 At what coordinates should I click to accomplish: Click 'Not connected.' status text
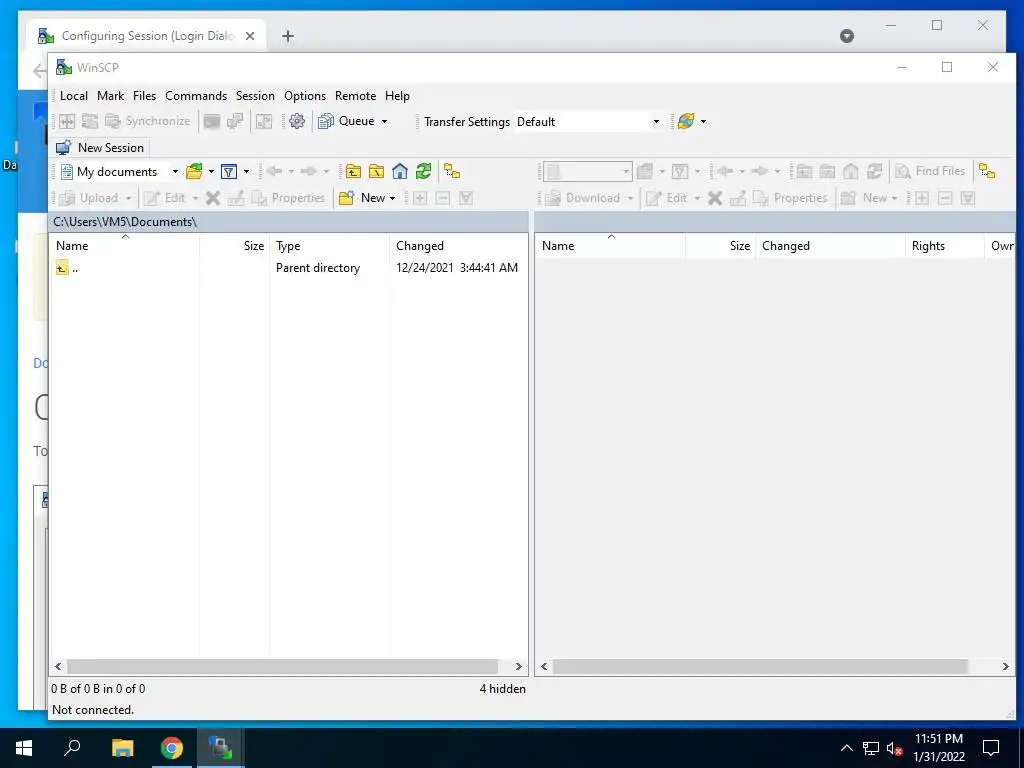pos(93,709)
